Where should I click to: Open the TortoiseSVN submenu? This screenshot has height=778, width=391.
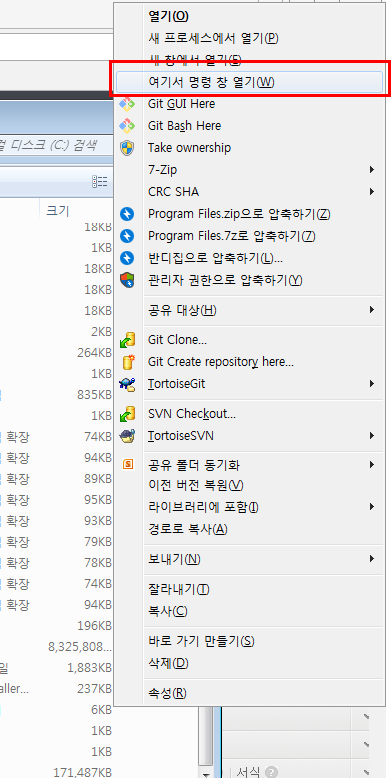pyautogui.click(x=250, y=436)
